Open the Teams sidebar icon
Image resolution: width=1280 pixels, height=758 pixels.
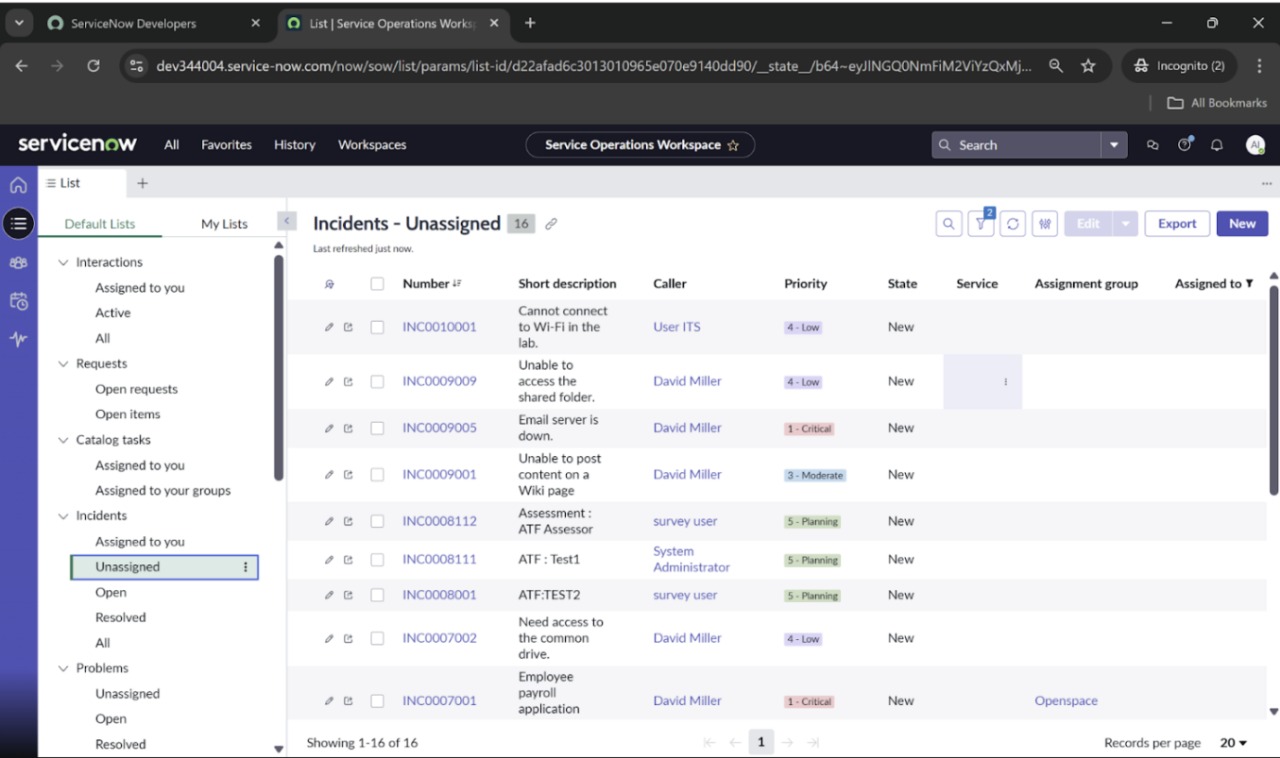coord(18,263)
